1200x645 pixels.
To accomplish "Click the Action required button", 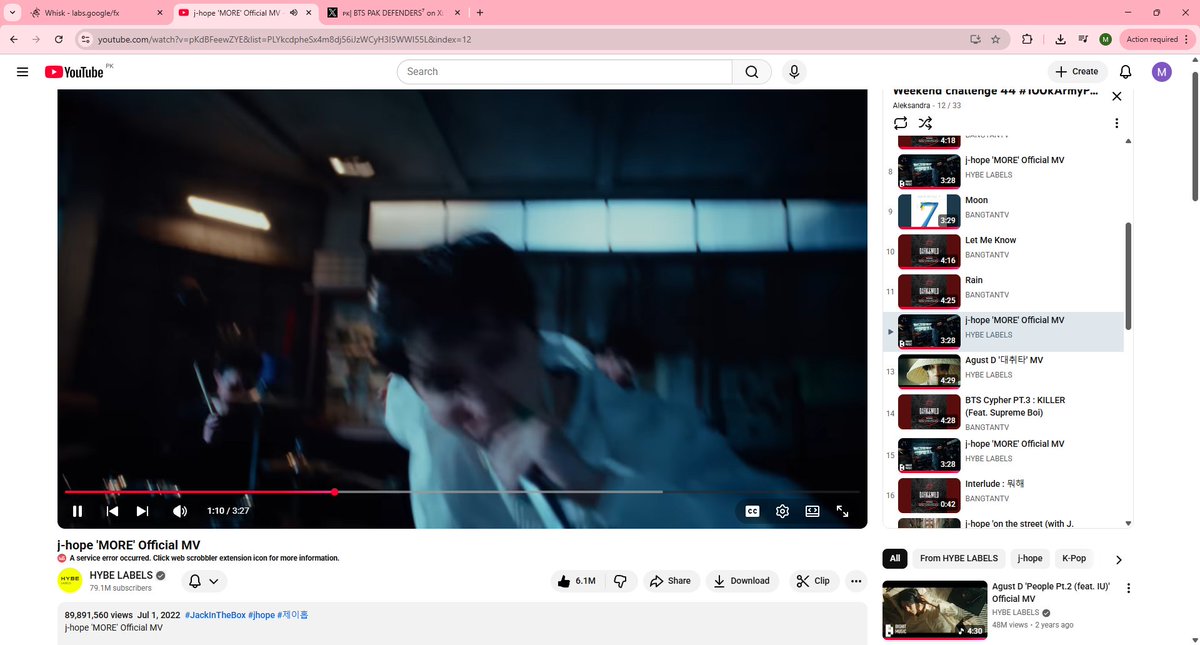I will coord(1157,39).
